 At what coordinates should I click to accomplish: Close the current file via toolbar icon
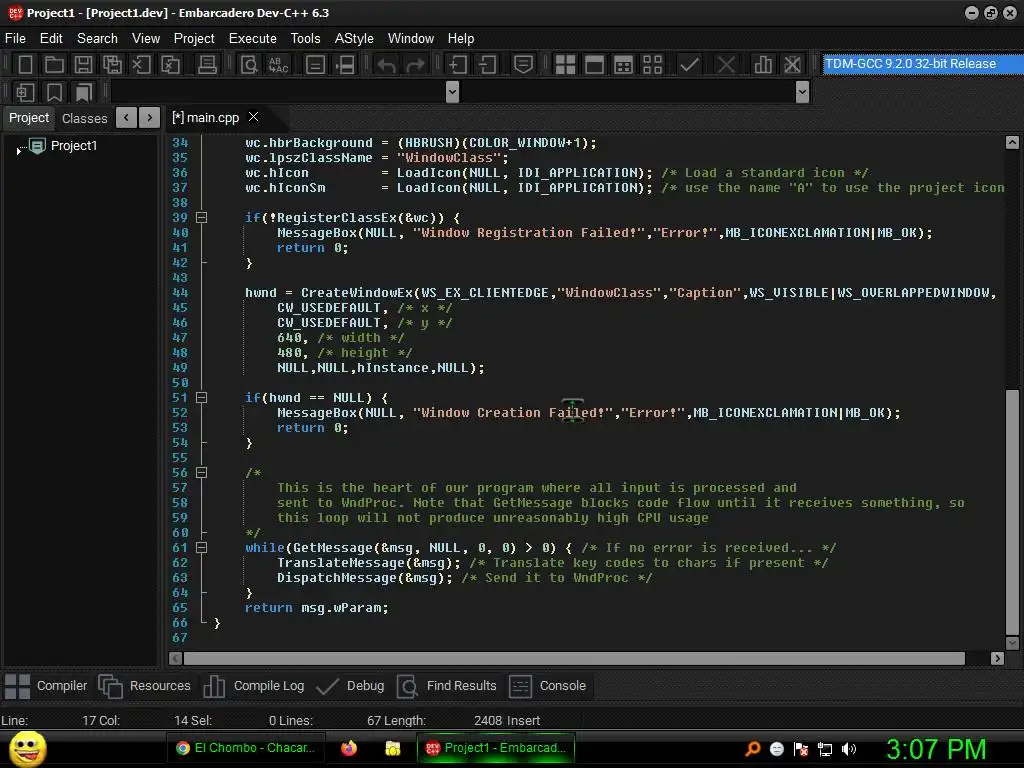point(141,65)
